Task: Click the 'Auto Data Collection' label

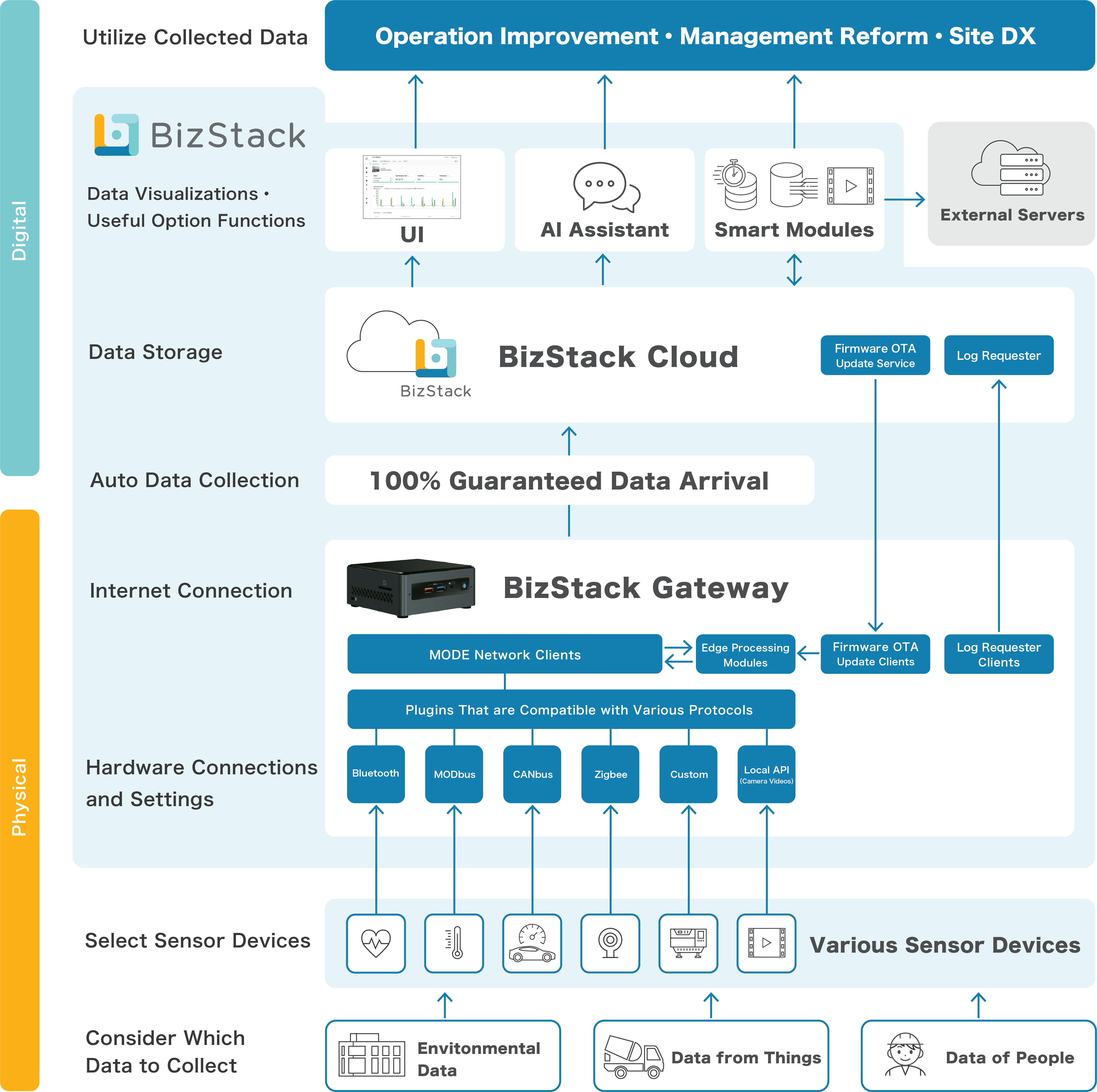Action: tap(195, 480)
